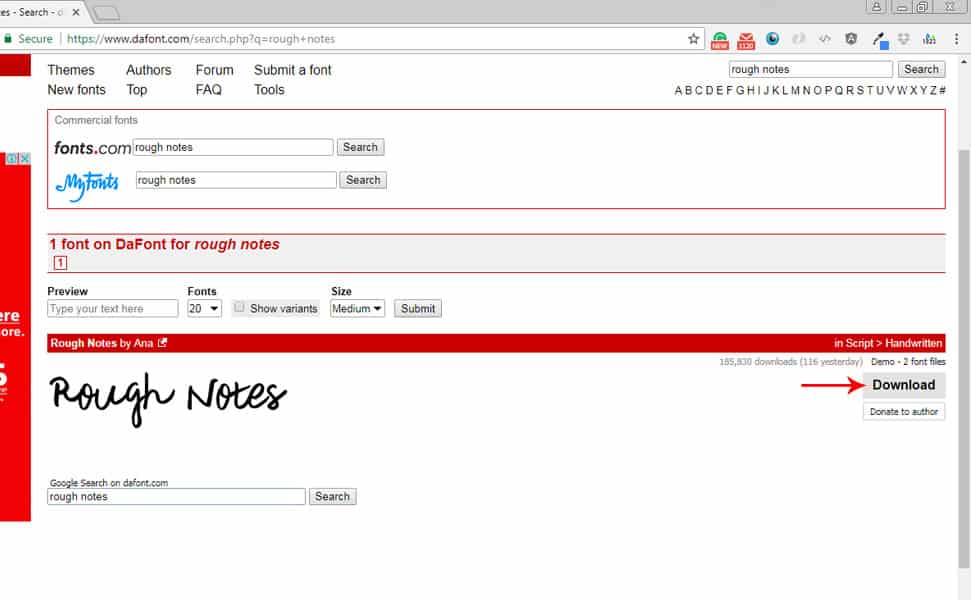This screenshot has height=600, width=971.
Task: Select Submit a font
Action: tap(292, 70)
